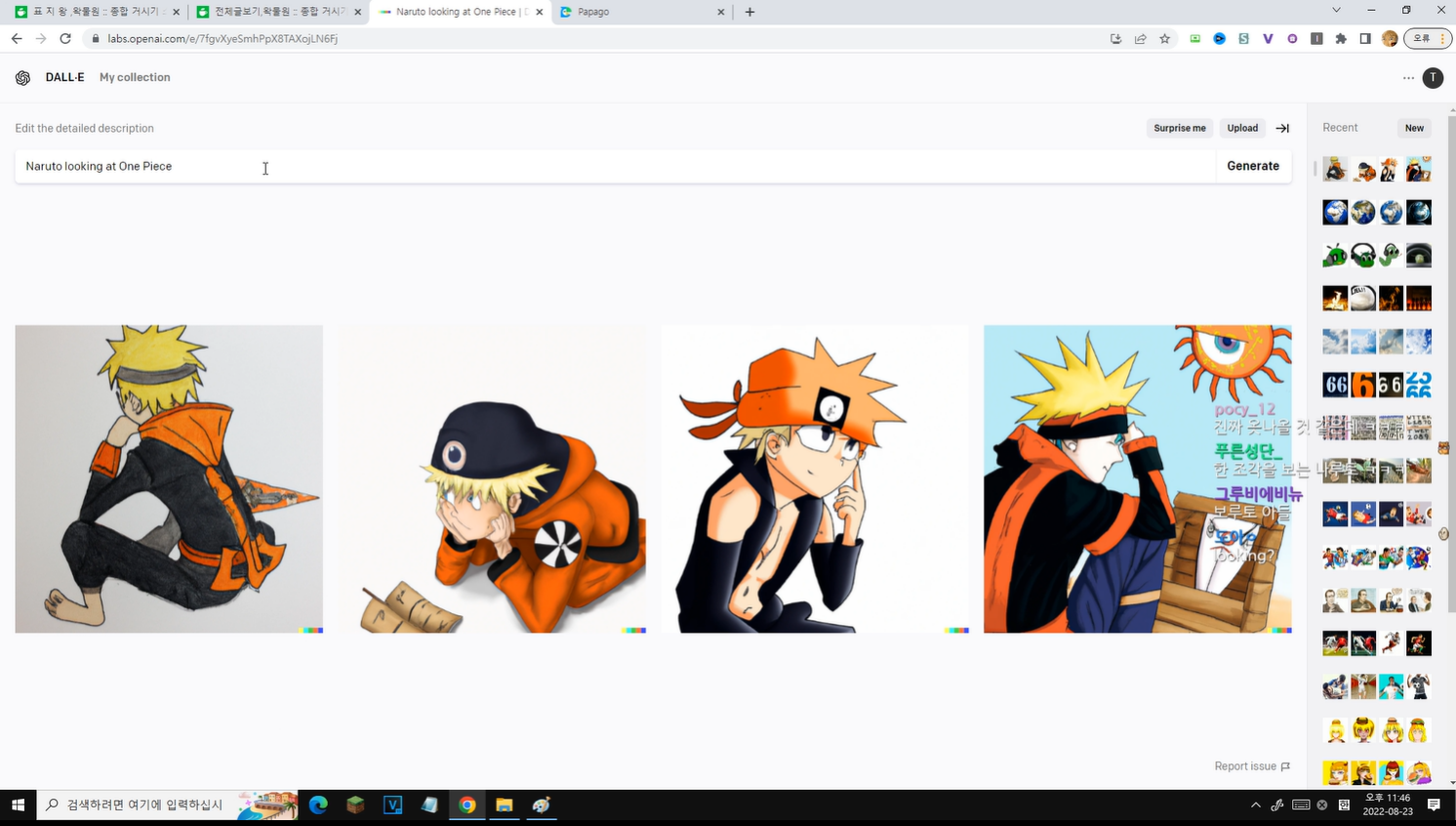This screenshot has width=1456, height=826.
Task: Open File Explorer from the taskbar
Action: pyautogui.click(x=504, y=805)
